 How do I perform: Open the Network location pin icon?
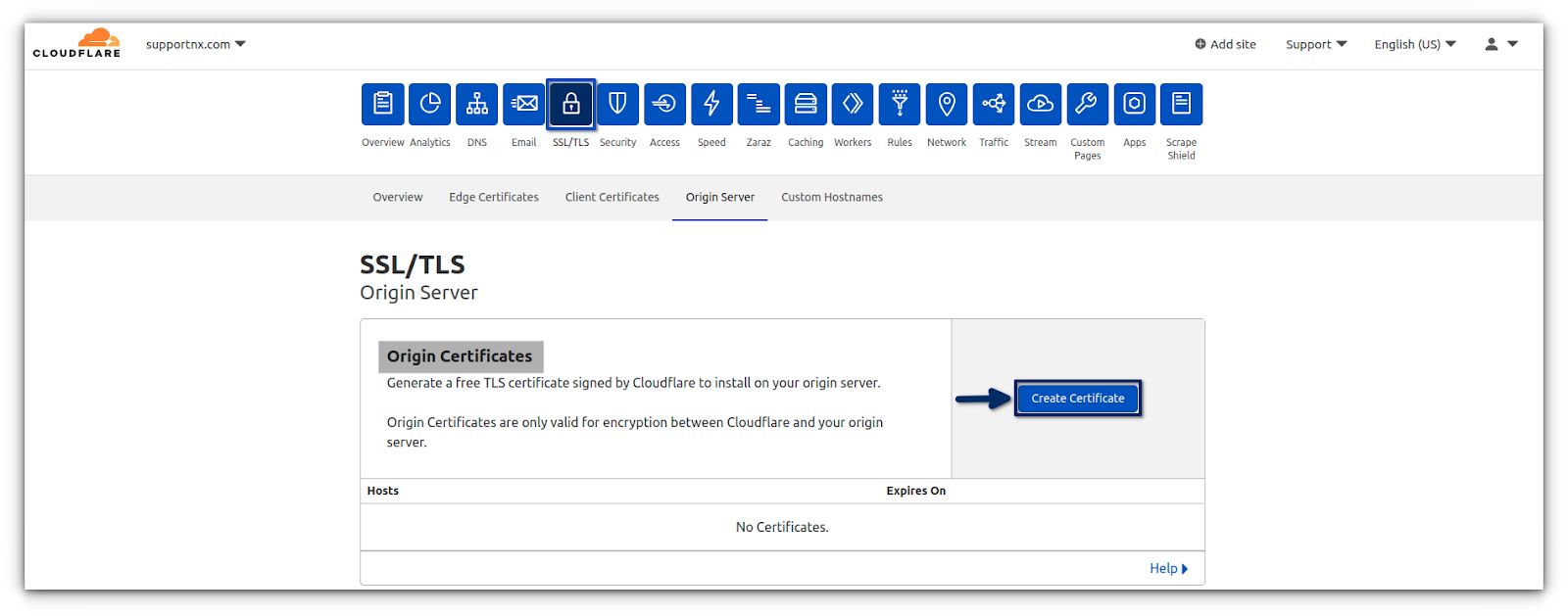coord(947,104)
